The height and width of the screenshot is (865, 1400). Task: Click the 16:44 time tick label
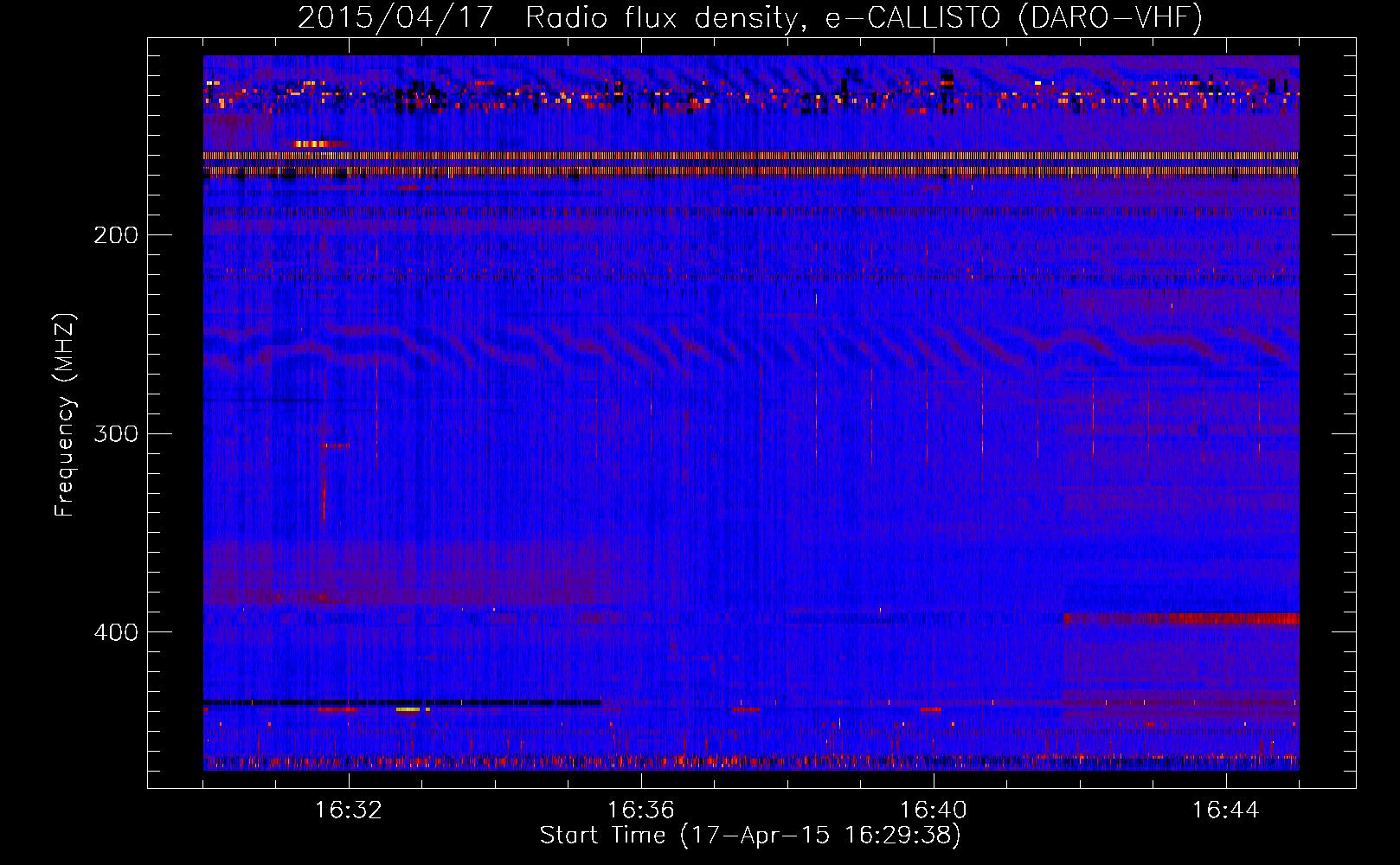pos(1226,811)
